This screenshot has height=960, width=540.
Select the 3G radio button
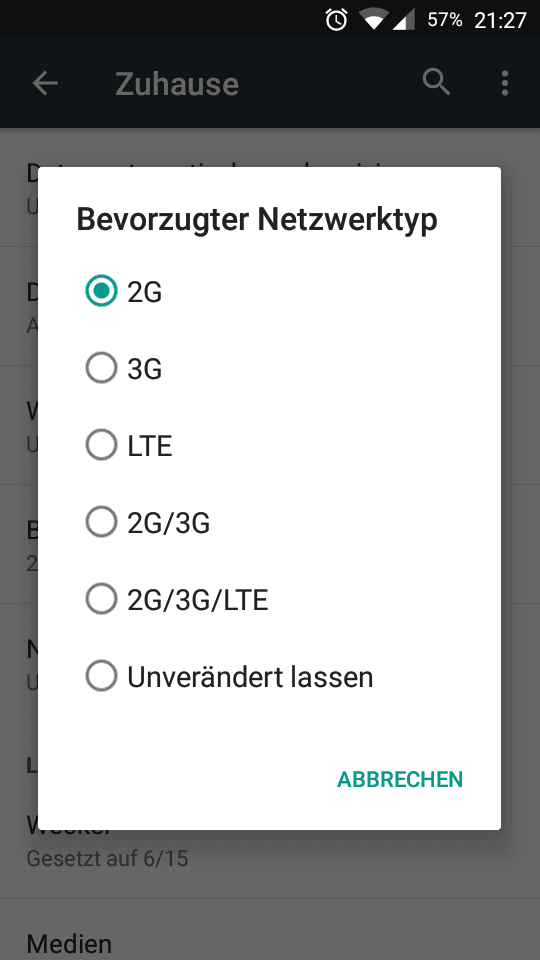(x=101, y=368)
